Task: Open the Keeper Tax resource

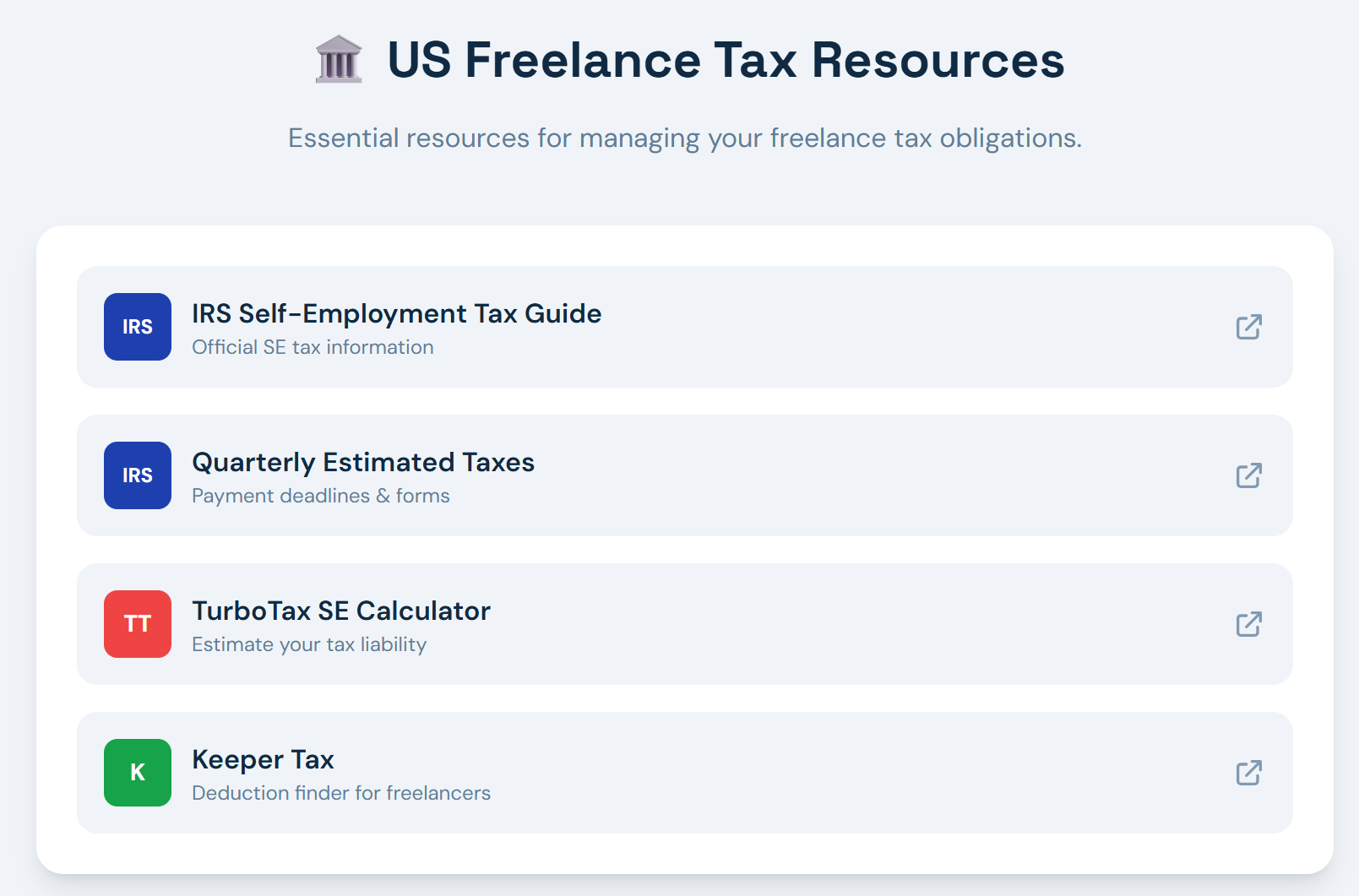Action: point(263,759)
